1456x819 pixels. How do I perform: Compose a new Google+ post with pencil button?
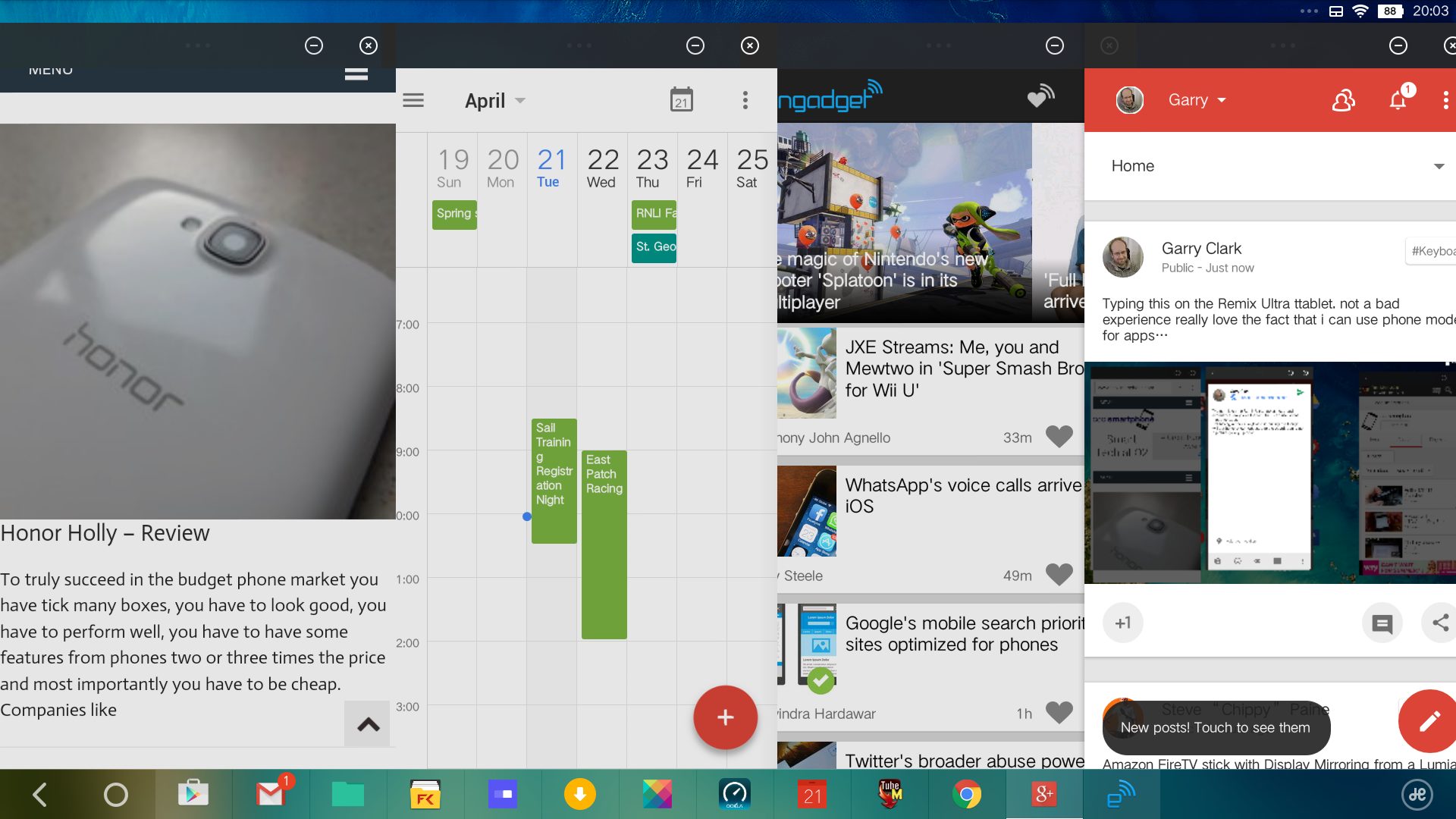click(x=1429, y=720)
